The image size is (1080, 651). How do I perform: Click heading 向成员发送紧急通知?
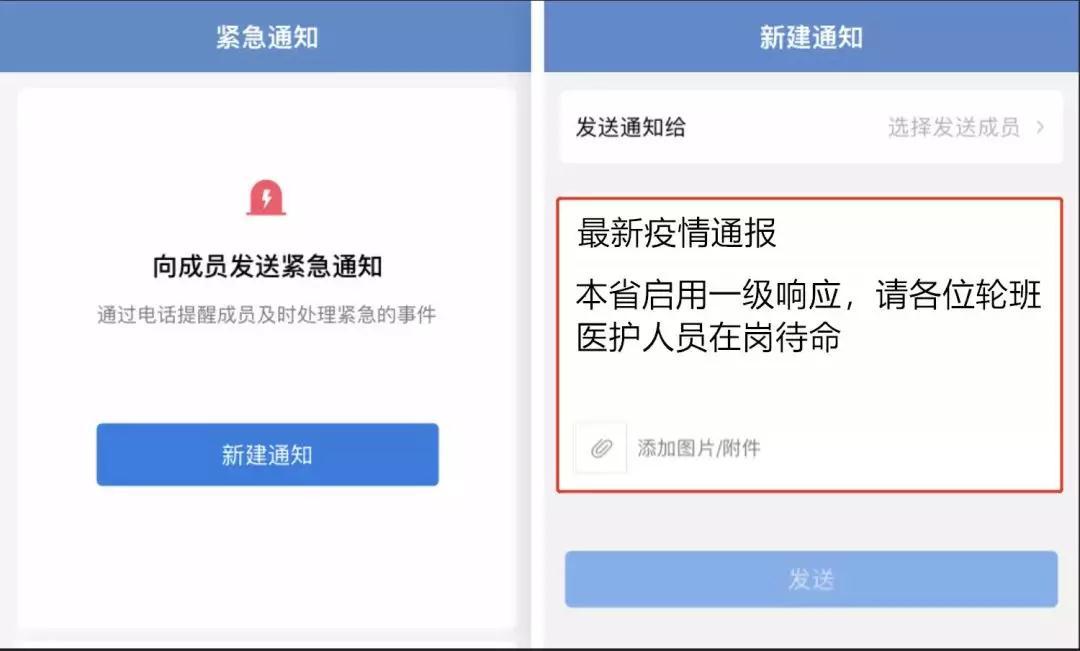point(267,266)
